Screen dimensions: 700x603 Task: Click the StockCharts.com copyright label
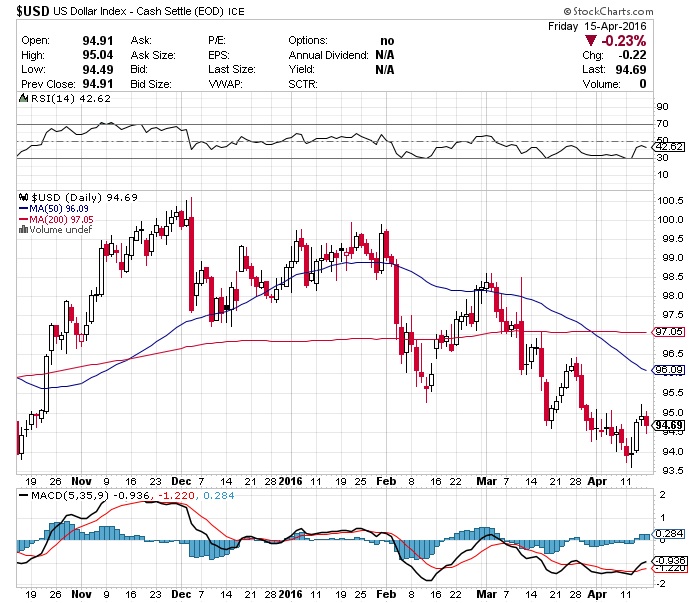tap(608, 11)
